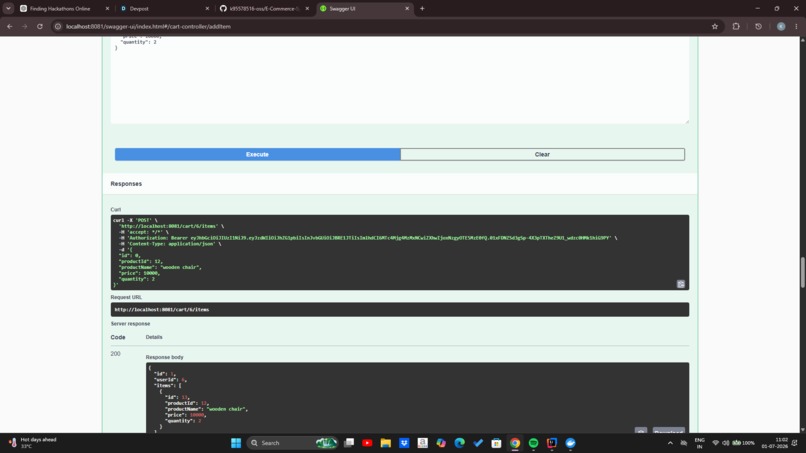Click the Clear button
This screenshot has width=806, height=453.
pyautogui.click(x=542, y=154)
